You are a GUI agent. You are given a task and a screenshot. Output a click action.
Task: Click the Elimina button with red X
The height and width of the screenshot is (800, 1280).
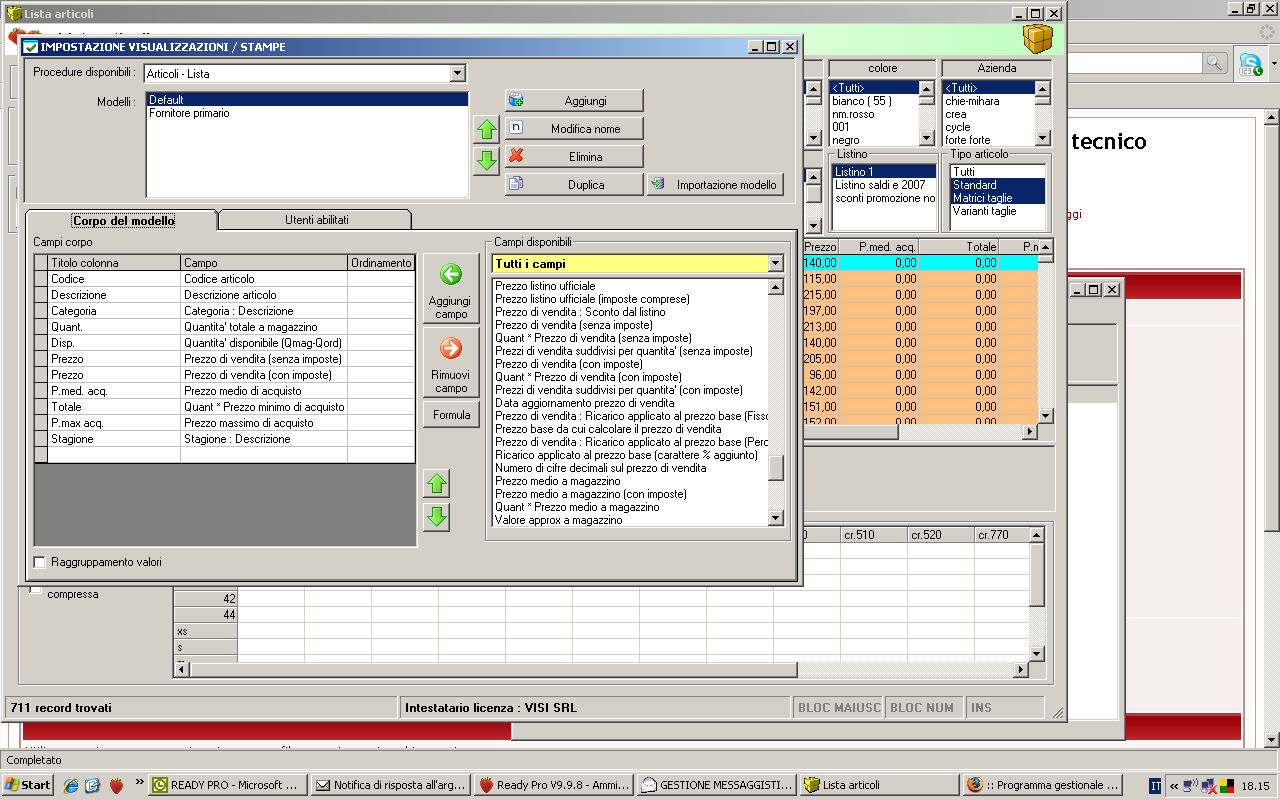(573, 157)
